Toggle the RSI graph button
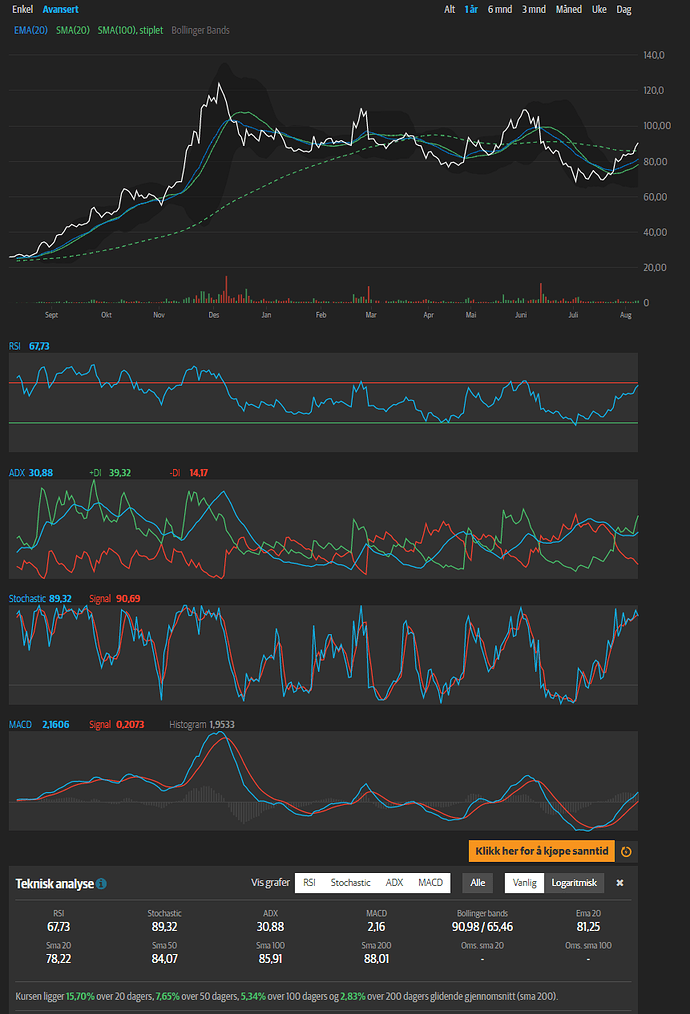This screenshot has height=1014, width=690. (x=310, y=883)
